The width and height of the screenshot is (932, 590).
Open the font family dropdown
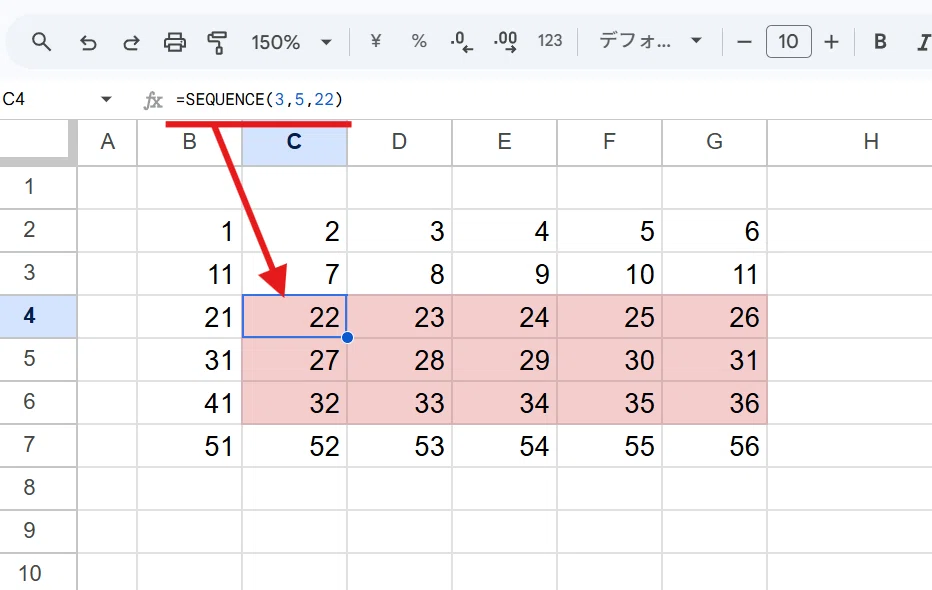pyautogui.click(x=650, y=41)
